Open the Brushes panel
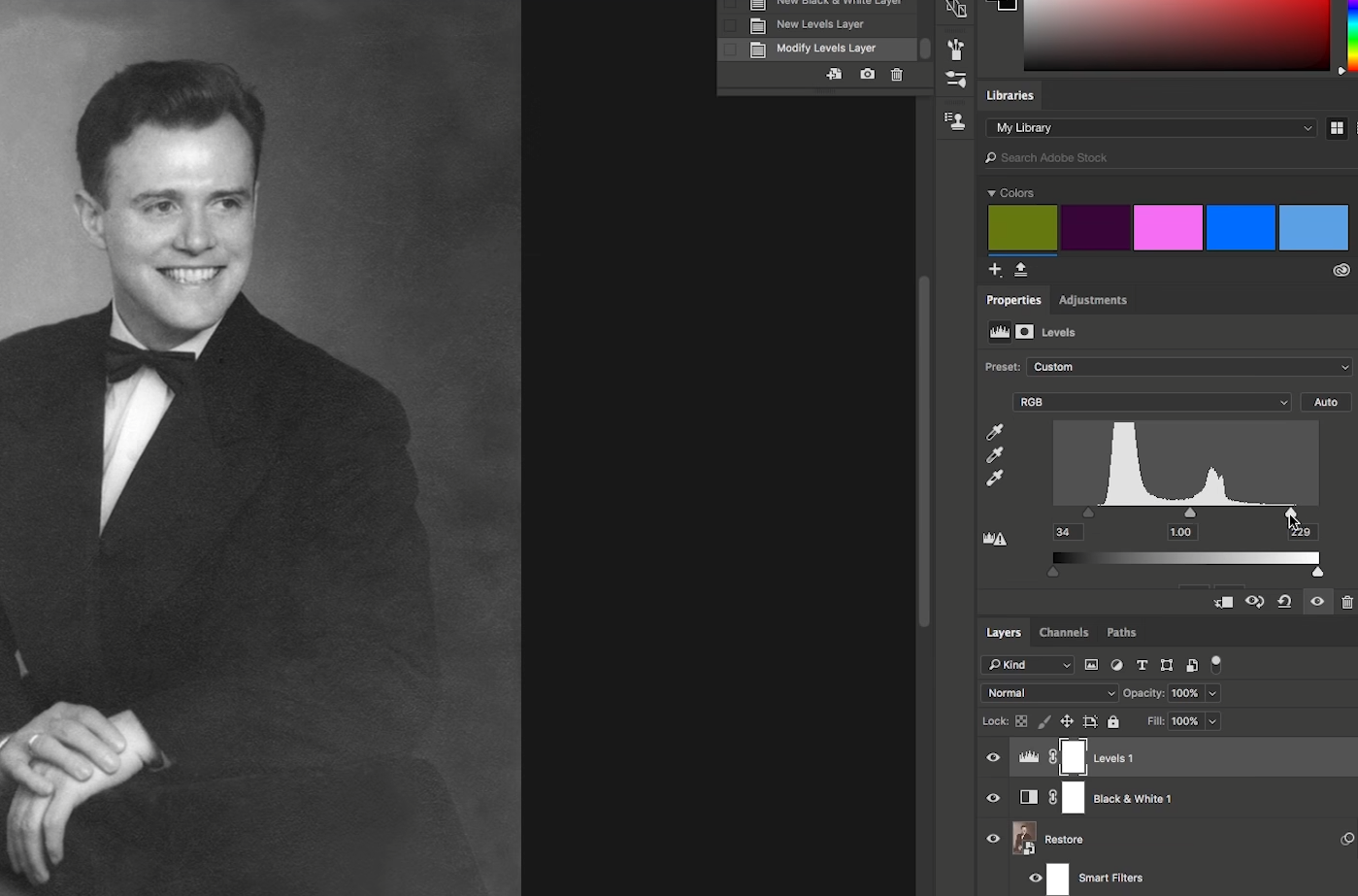The height and width of the screenshot is (896, 1358). click(x=955, y=49)
